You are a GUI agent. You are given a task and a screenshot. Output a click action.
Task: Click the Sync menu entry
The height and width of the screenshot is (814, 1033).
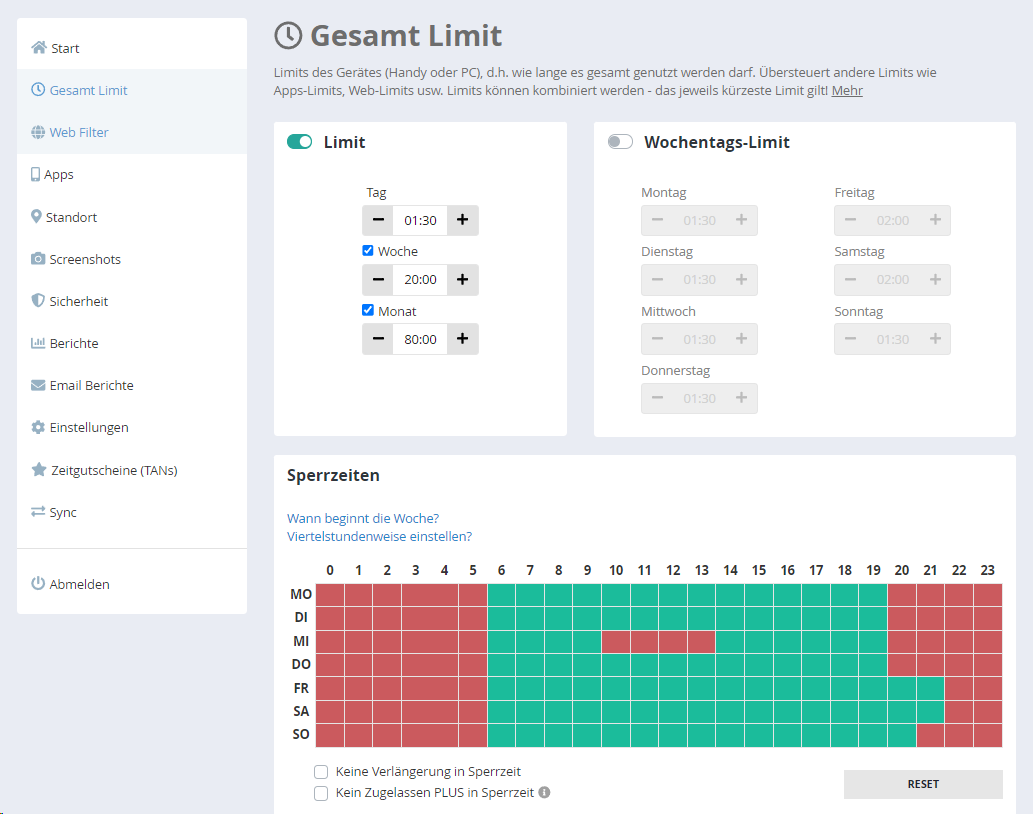(132, 512)
